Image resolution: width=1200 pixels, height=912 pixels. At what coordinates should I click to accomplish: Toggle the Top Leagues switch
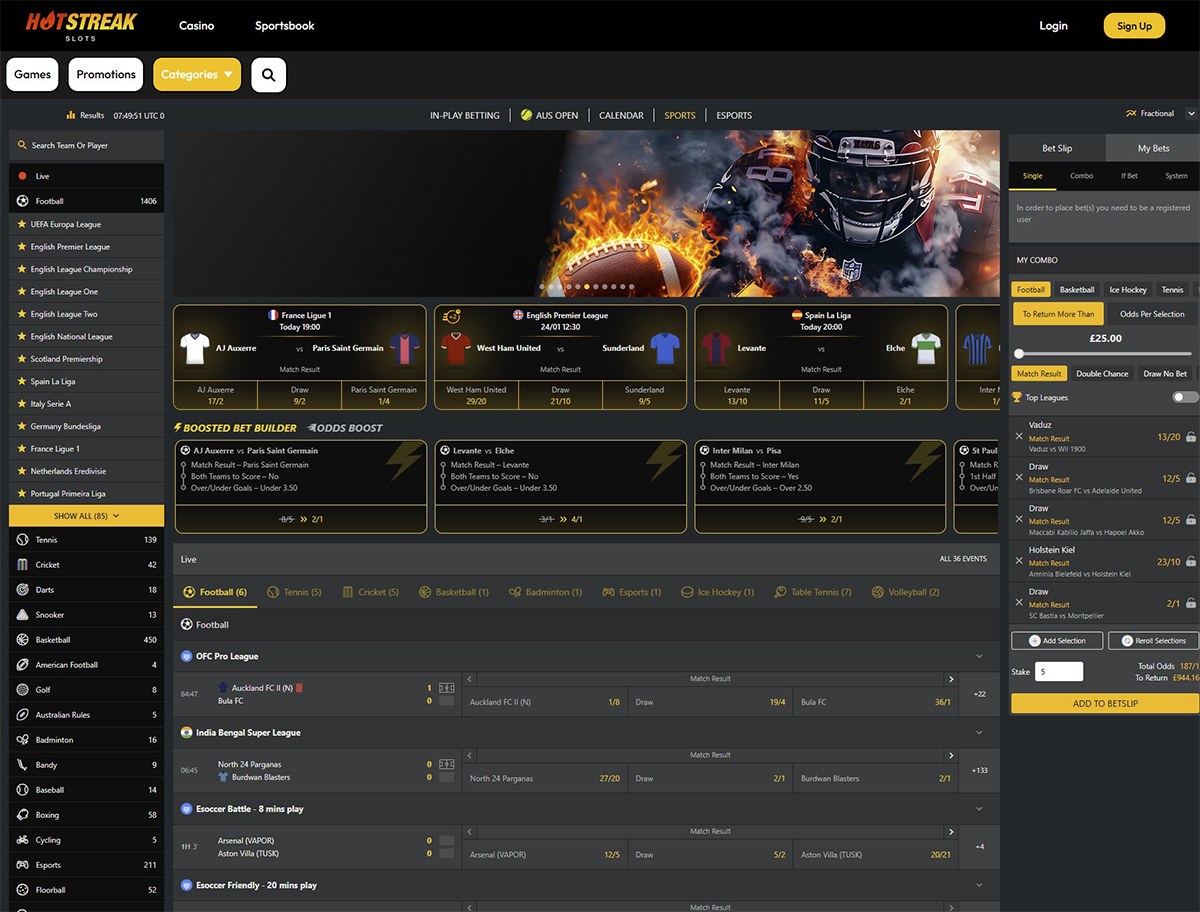pyautogui.click(x=1185, y=397)
